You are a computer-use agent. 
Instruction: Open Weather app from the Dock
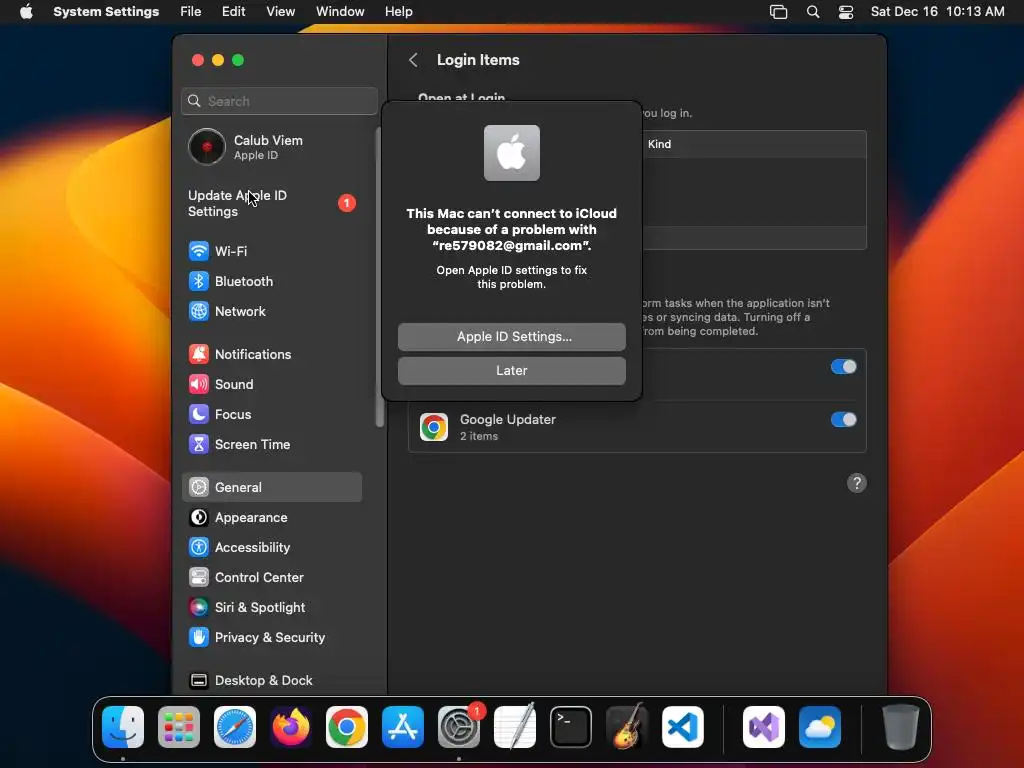point(820,727)
